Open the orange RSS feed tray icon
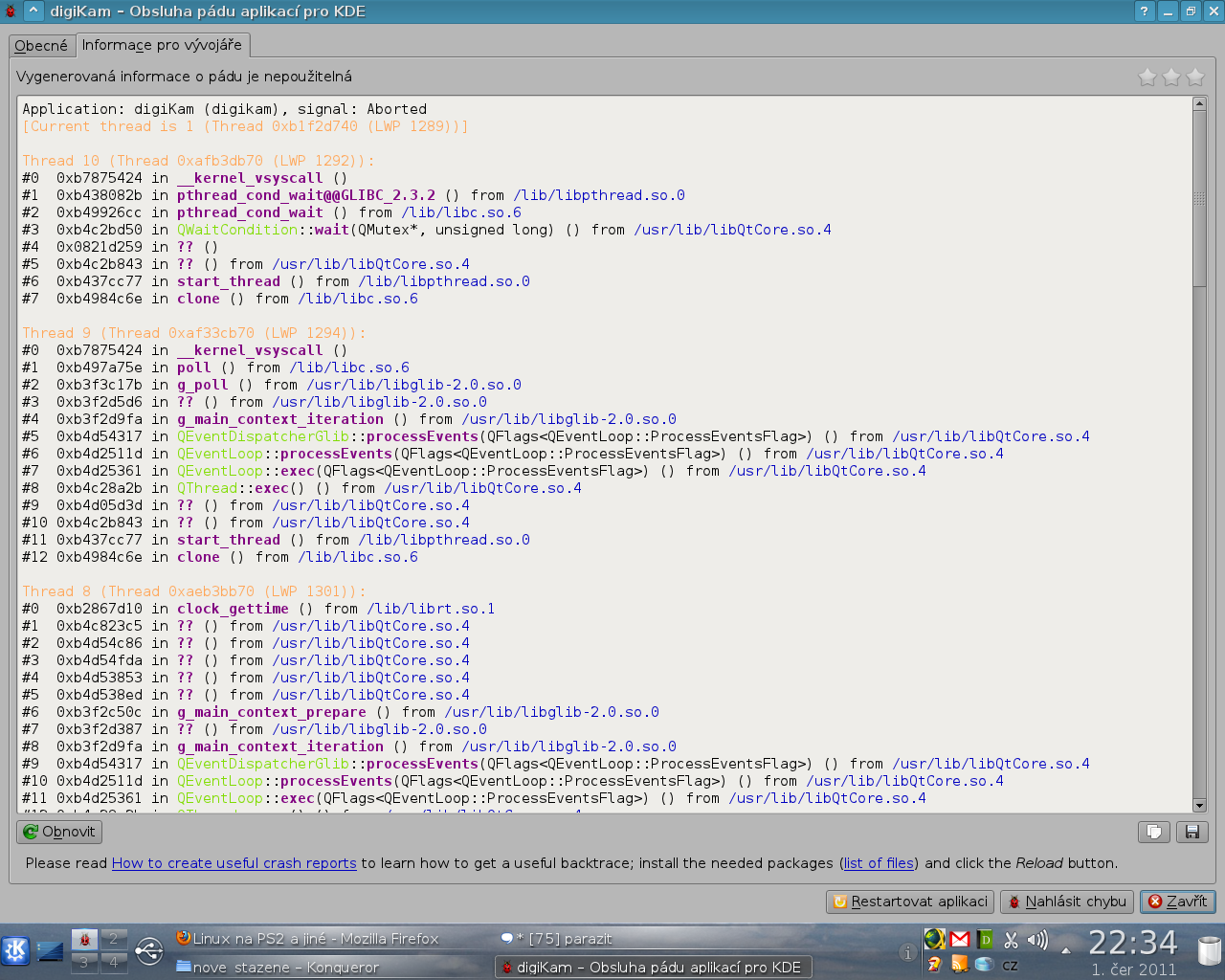This screenshot has width=1225, height=980. tap(960, 965)
